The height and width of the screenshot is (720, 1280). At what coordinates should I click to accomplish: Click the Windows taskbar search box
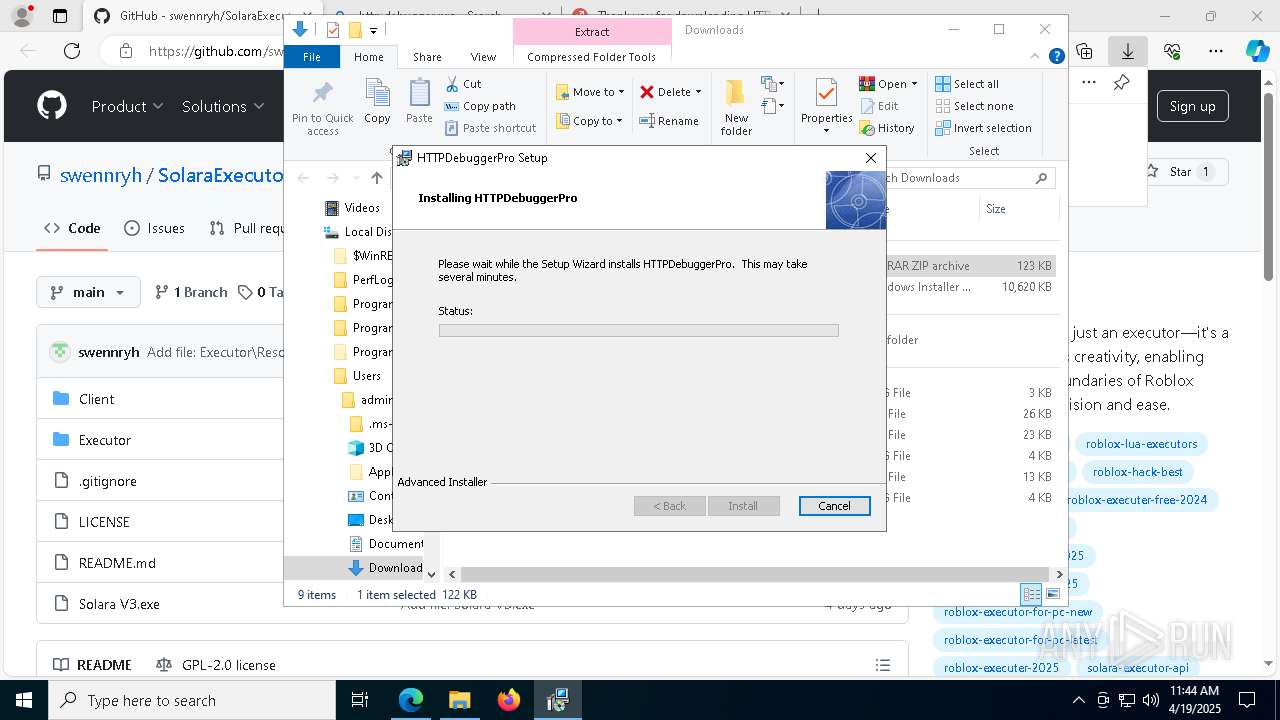192,700
